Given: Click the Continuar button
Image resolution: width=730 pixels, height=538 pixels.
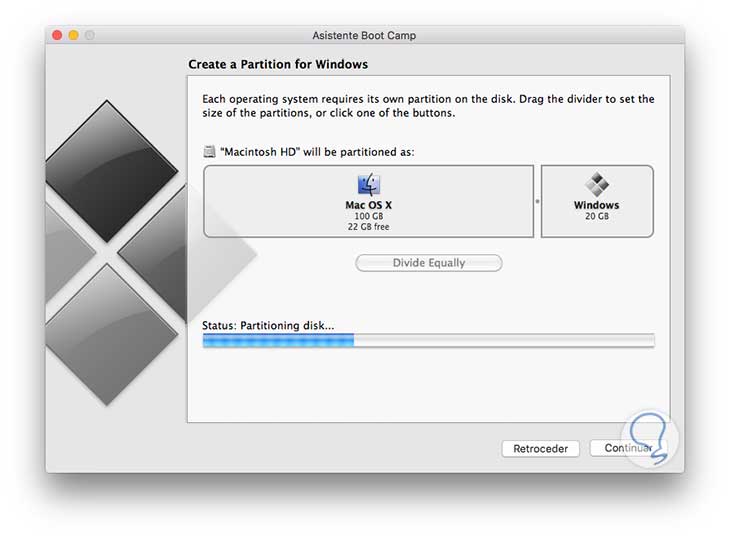Looking at the screenshot, I should coord(628,448).
